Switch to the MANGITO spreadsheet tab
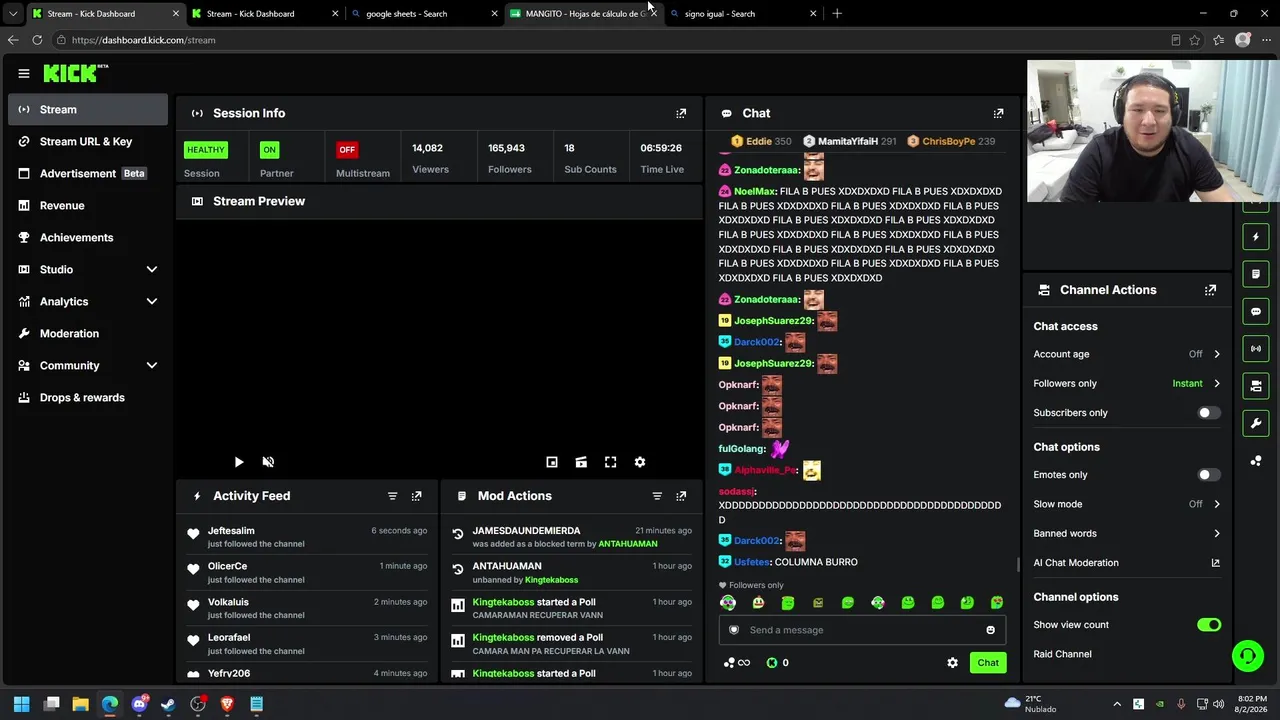The width and height of the screenshot is (1280, 720). tap(582, 14)
